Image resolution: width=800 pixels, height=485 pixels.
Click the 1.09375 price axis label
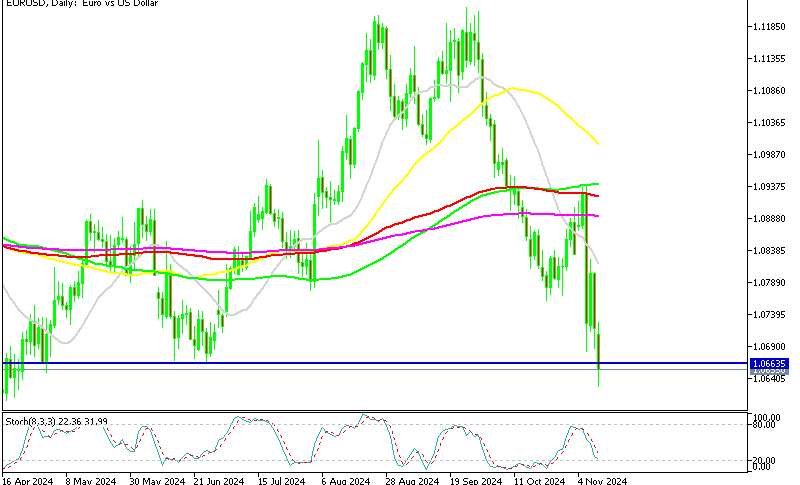pyautogui.click(x=769, y=187)
